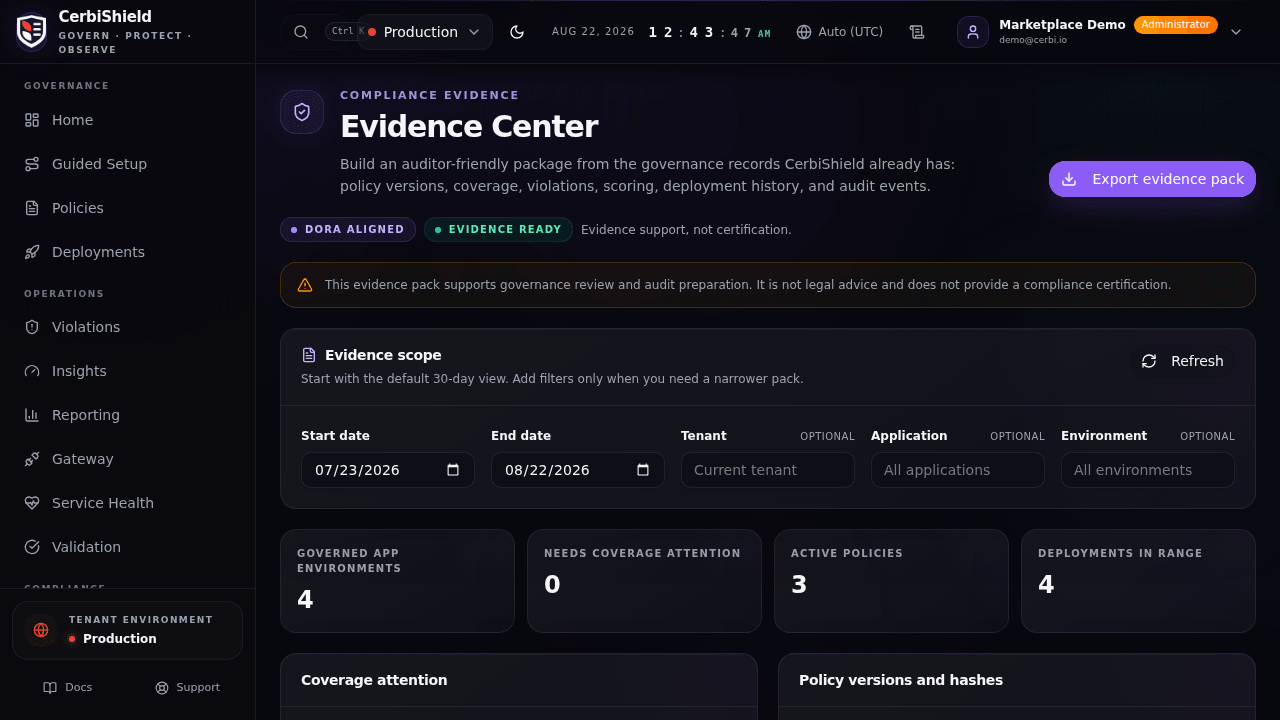The height and width of the screenshot is (720, 1280).
Task: Click the tenant environment globe icon
Action: pos(41,630)
